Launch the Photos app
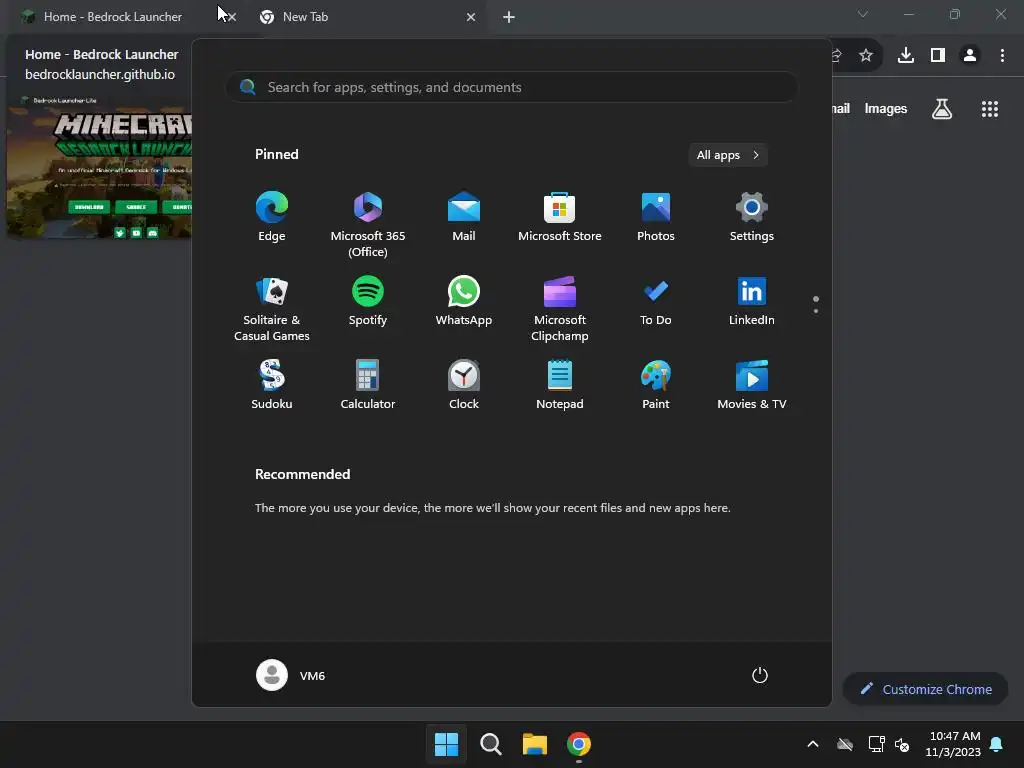 (x=656, y=217)
